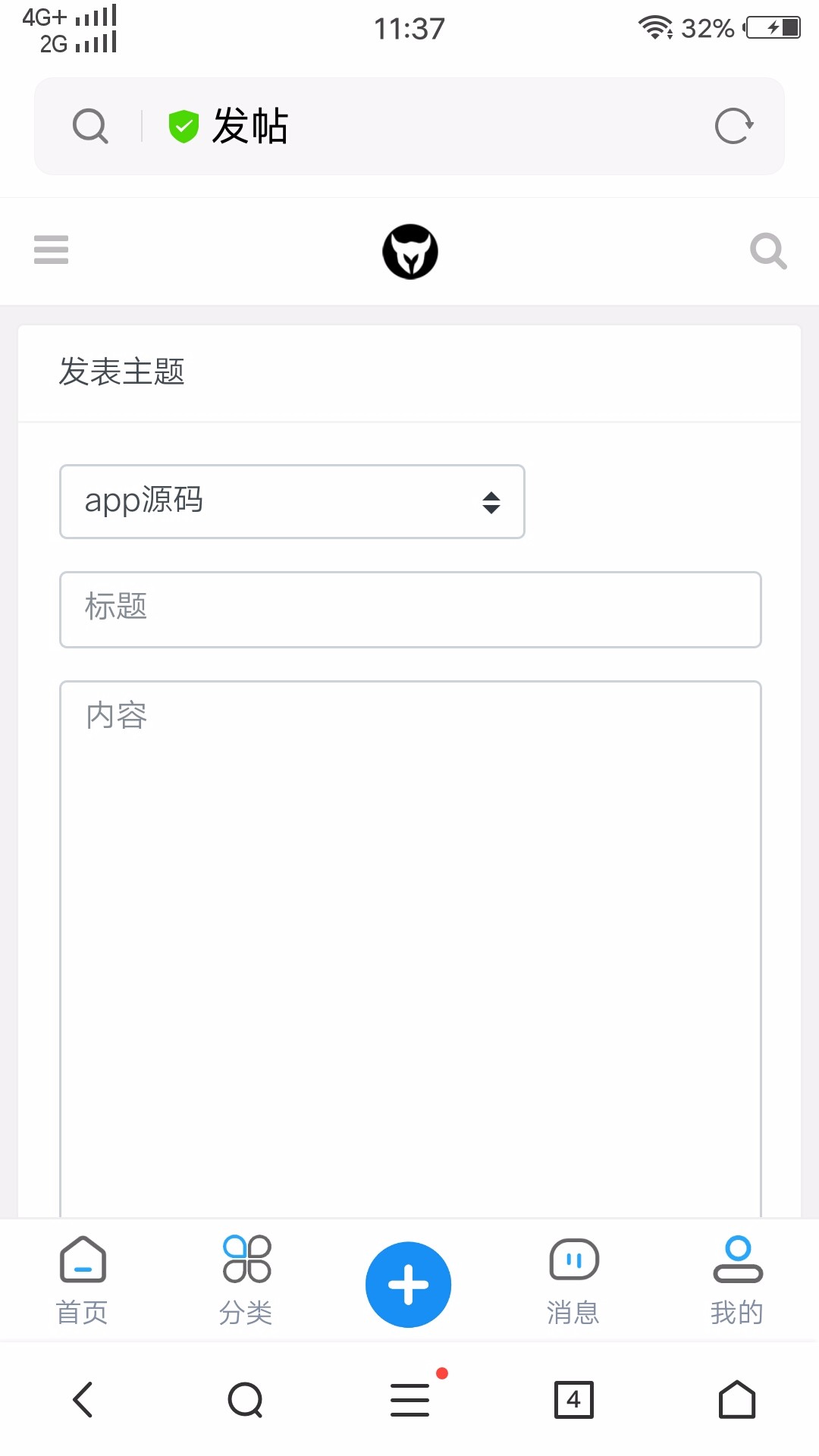
Task: Click into the 内容 content text area
Action: click(410, 949)
